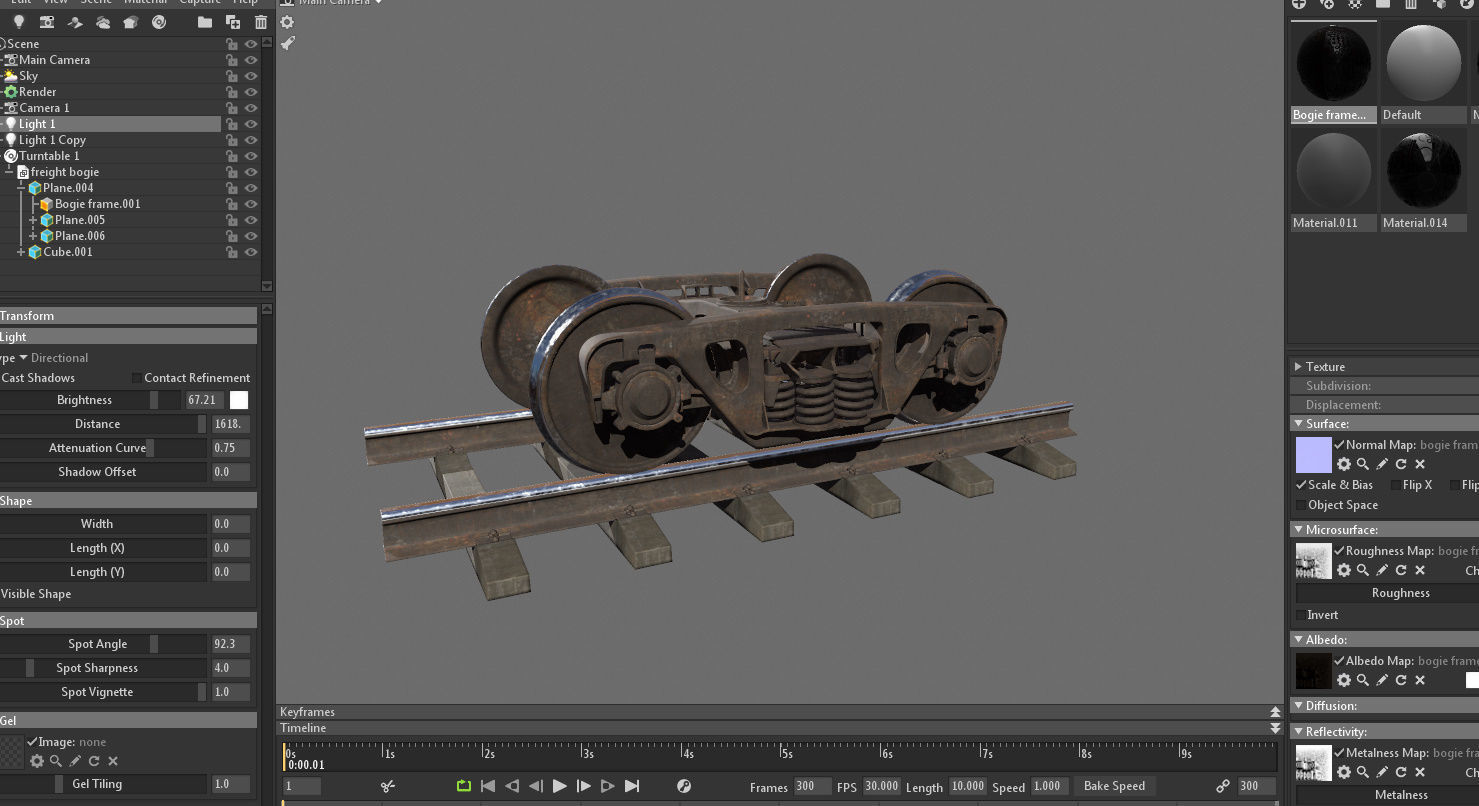Search for Normal Map texture
Screen dimensions: 1479x806
point(1363,464)
